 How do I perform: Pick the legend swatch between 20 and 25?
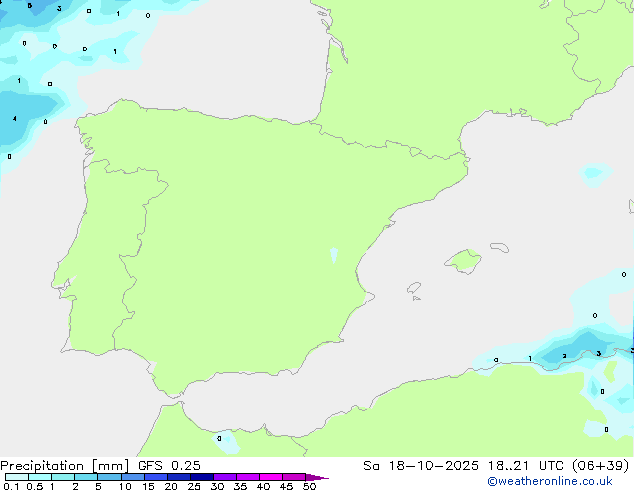click(x=178, y=477)
